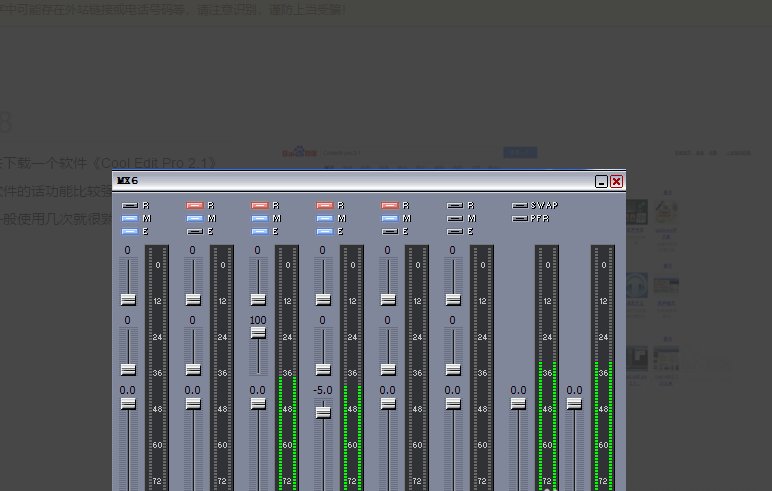Click the first channel top slider handle
Screen dimensions: 772x491
click(128, 299)
